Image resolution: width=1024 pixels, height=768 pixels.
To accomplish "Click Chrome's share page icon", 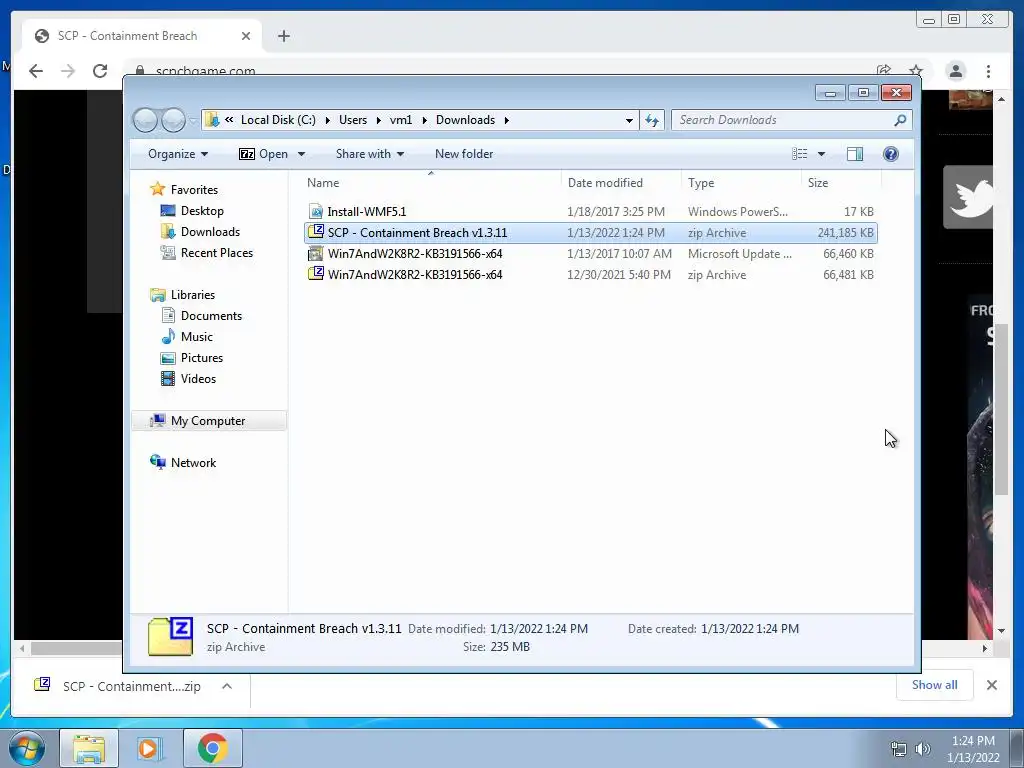I will click(884, 71).
